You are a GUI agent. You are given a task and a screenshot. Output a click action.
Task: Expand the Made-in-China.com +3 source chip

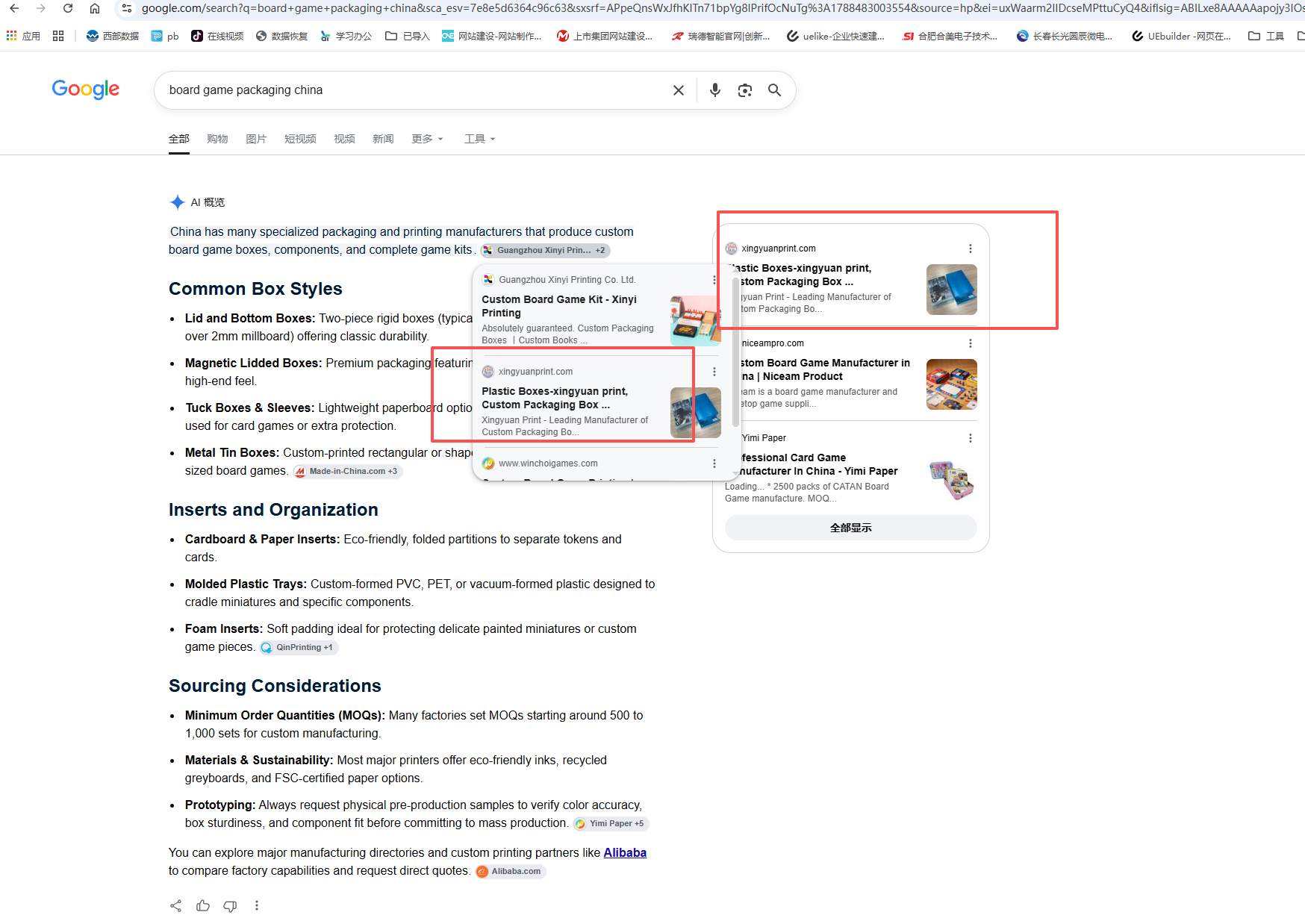point(347,471)
